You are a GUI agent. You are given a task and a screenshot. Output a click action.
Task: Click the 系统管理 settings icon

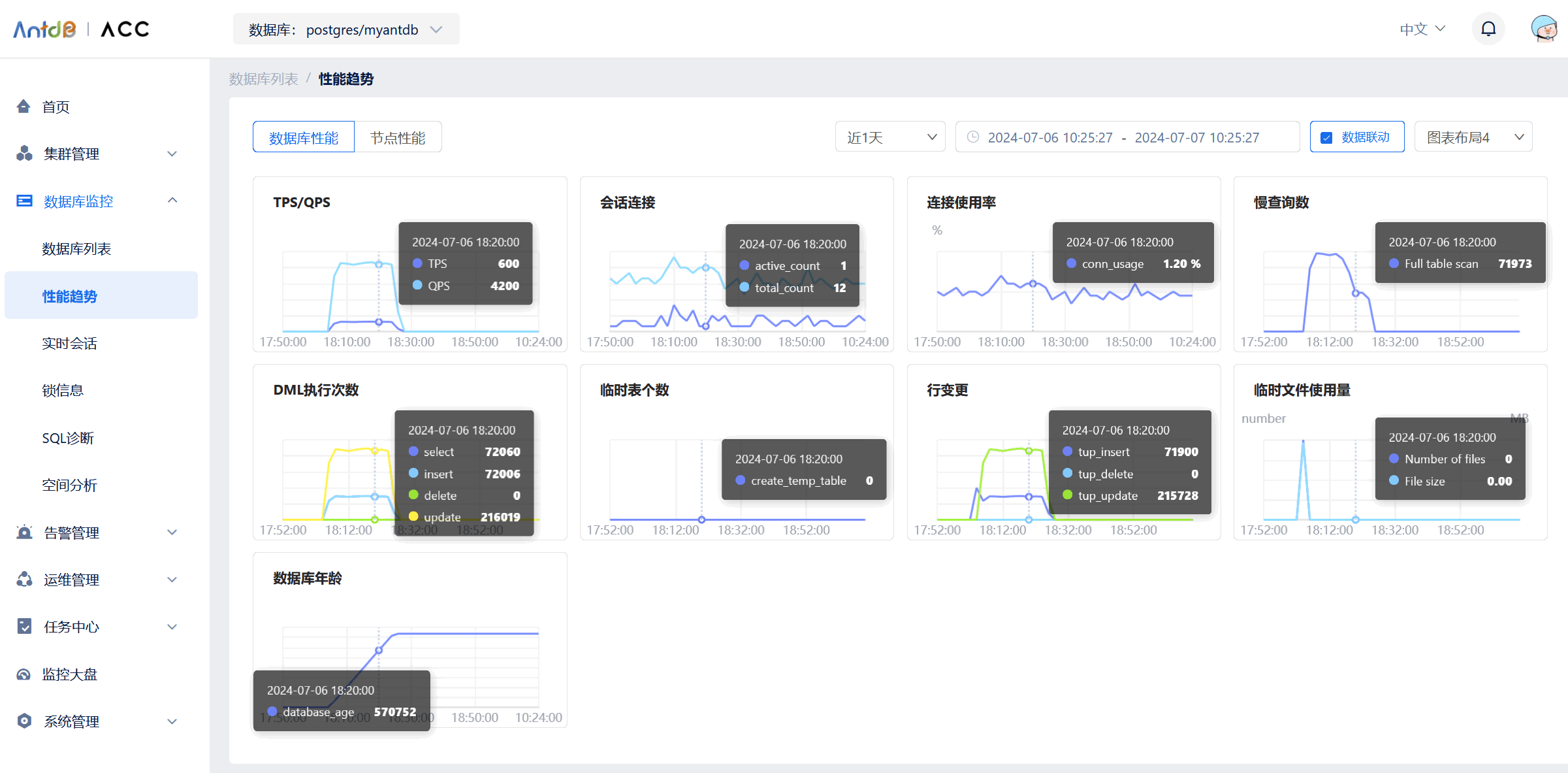coord(24,721)
